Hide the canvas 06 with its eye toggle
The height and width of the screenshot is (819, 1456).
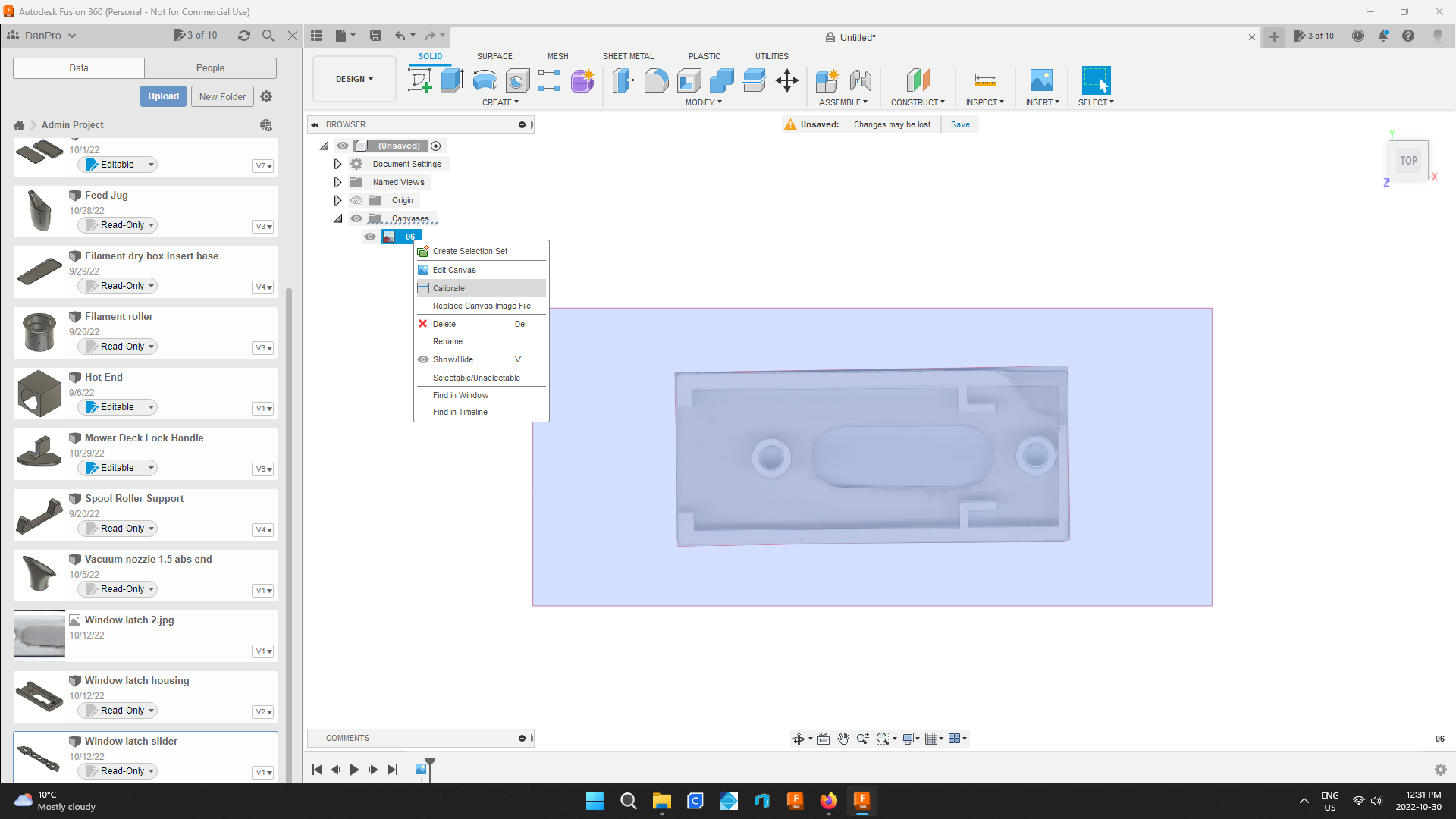pyautogui.click(x=369, y=237)
